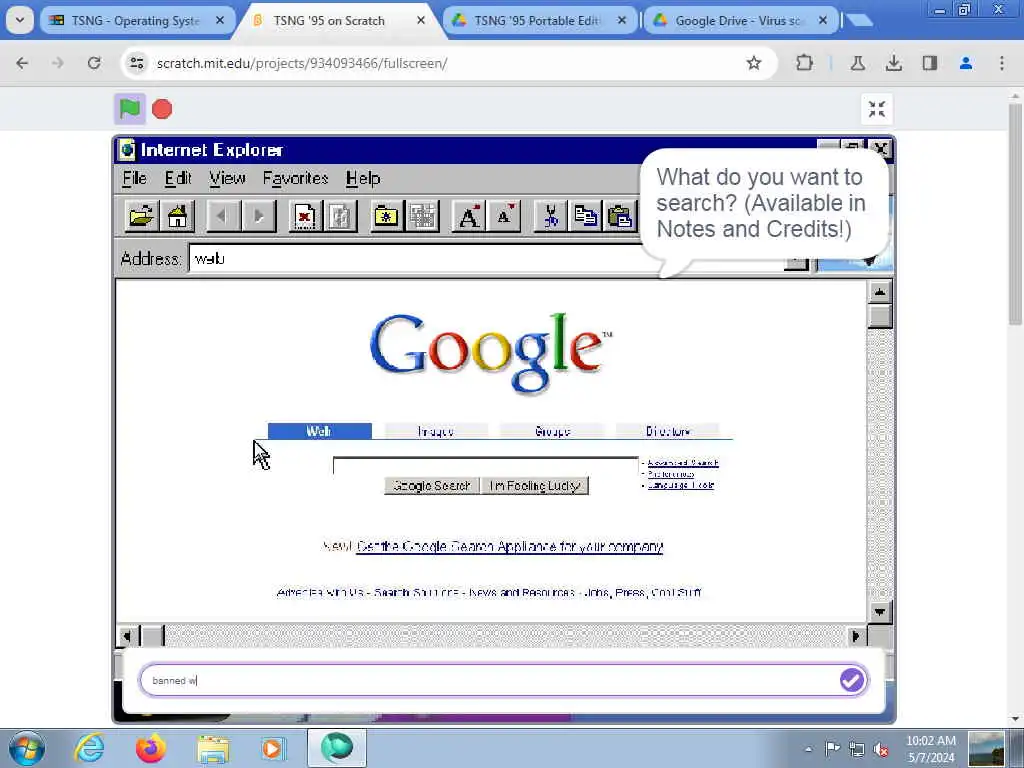Click the Chrome URL address bar
The width and height of the screenshot is (1024, 768).
pyautogui.click(x=447, y=63)
